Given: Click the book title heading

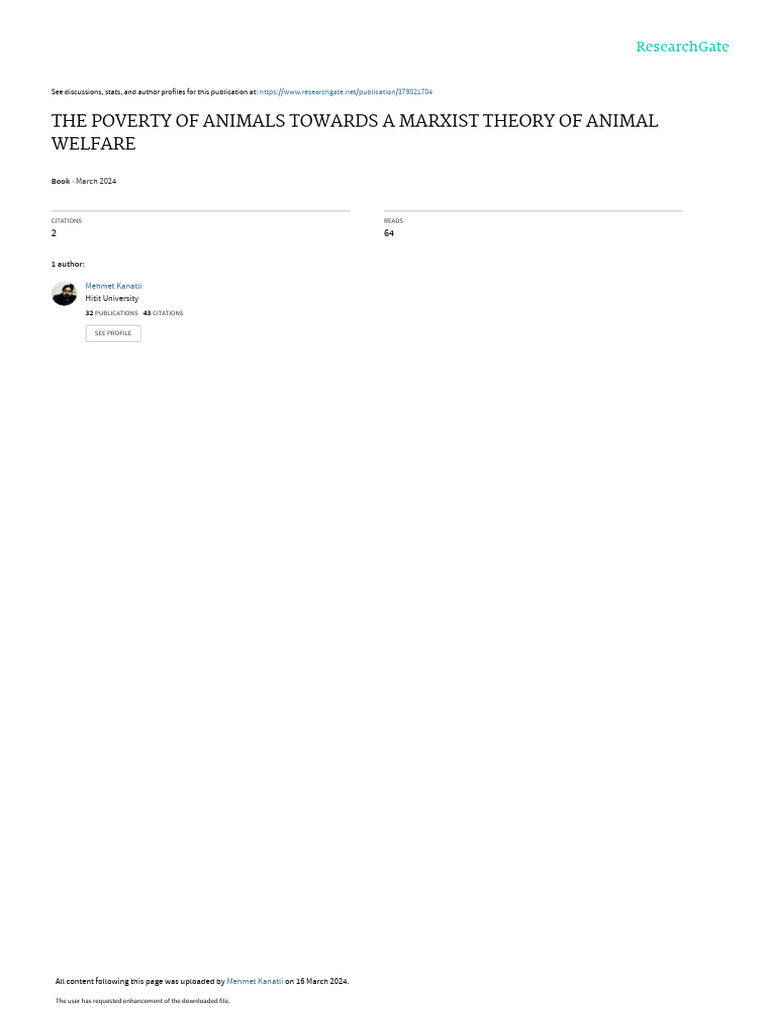Looking at the screenshot, I should click(x=355, y=132).
